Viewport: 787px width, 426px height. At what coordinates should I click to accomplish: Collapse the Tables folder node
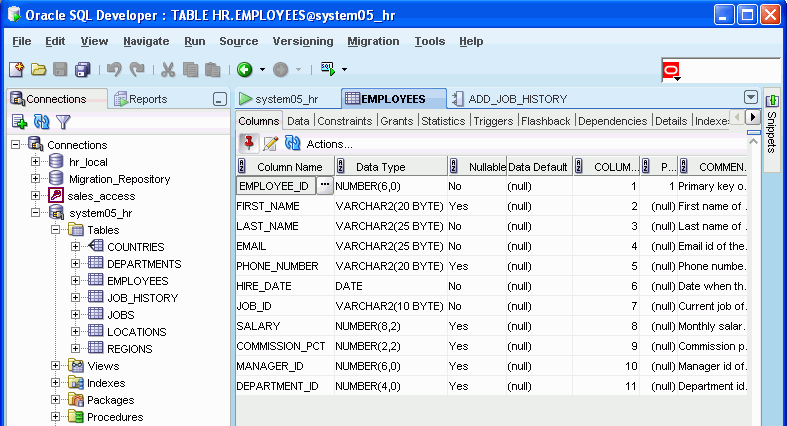click(x=56, y=230)
